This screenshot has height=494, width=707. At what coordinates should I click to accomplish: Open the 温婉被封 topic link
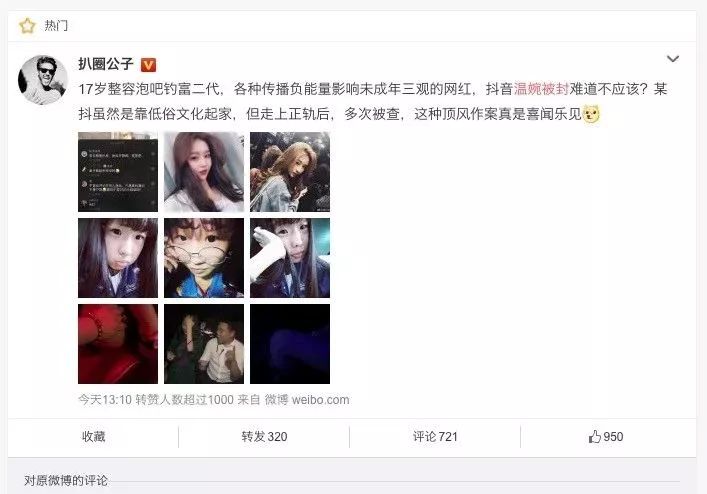tap(541, 89)
